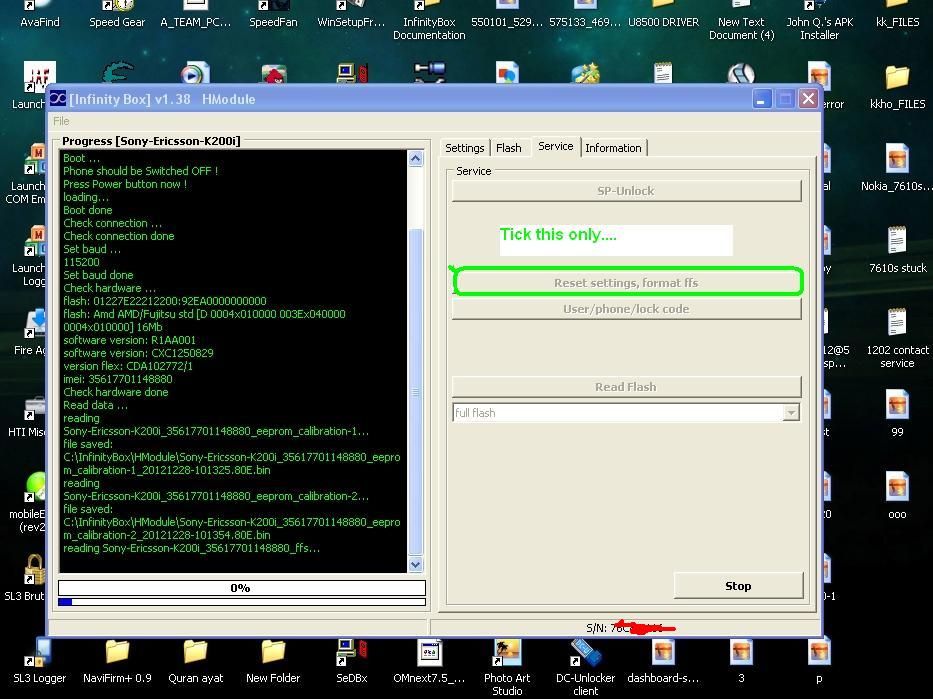Select the kk_FILES desktop folder

point(897,15)
